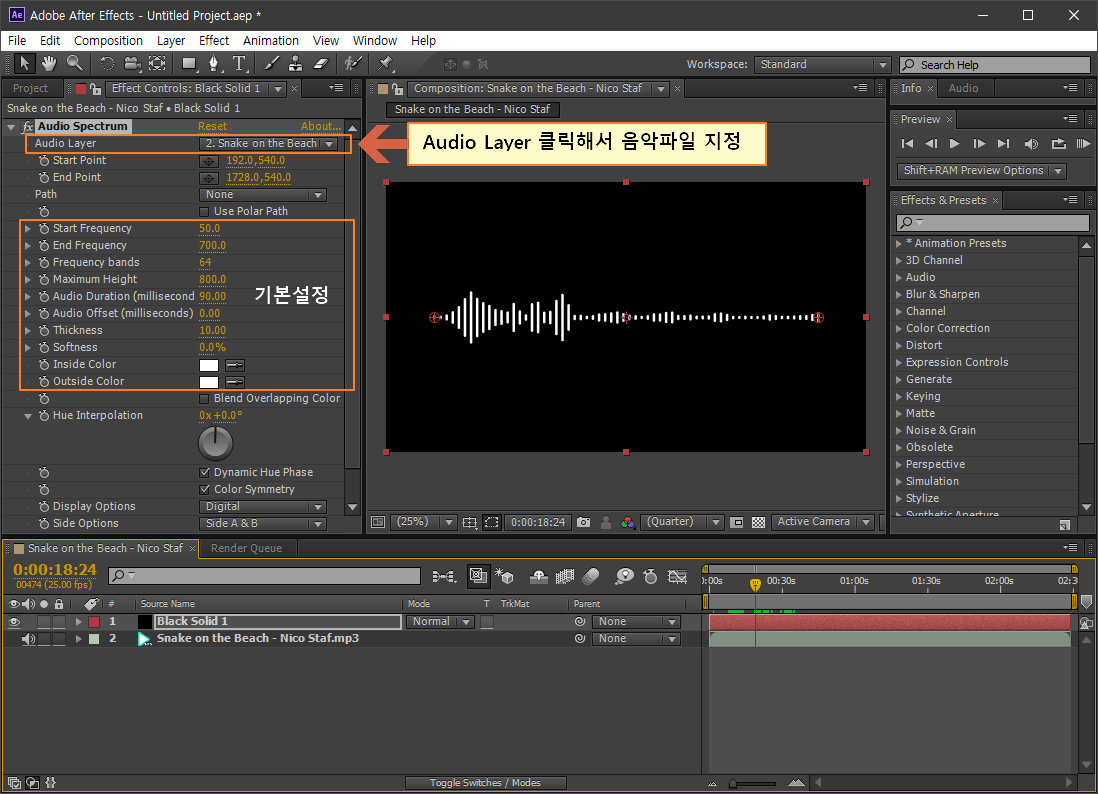Select the Clone Stamp tool

pos(296,64)
